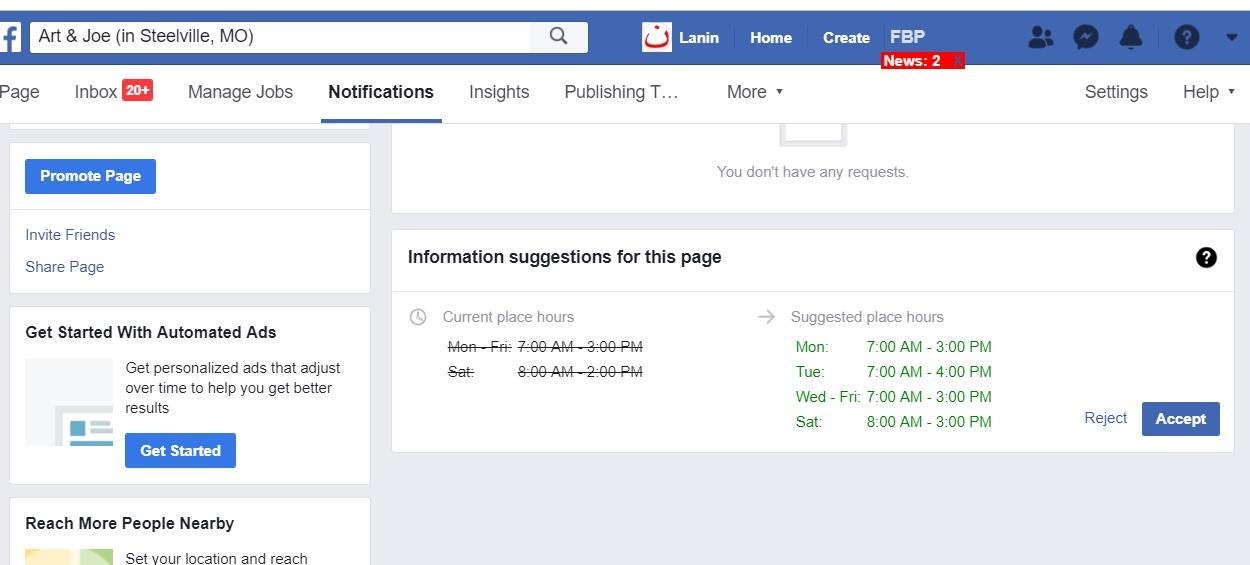Open the account dropdown arrow

click(1231, 37)
